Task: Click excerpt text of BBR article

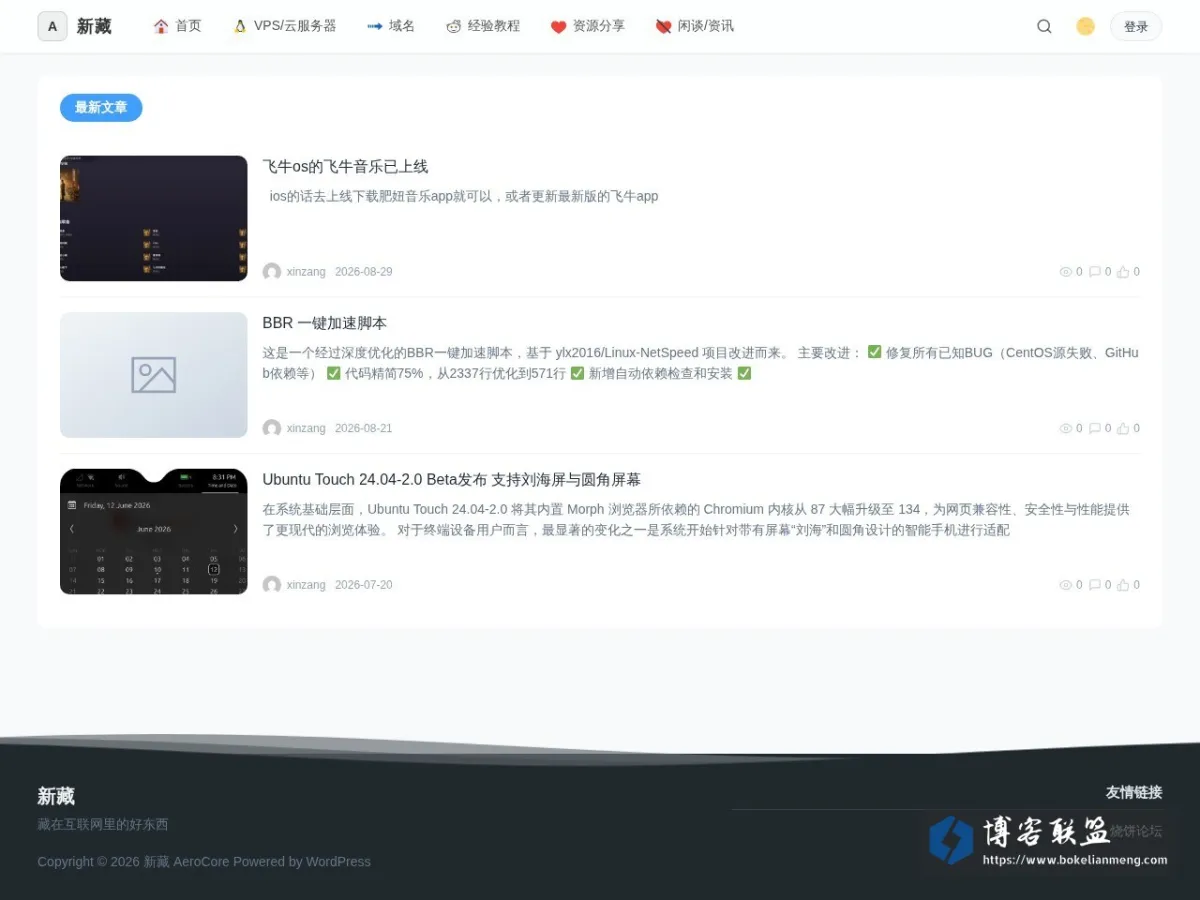Action: point(701,363)
